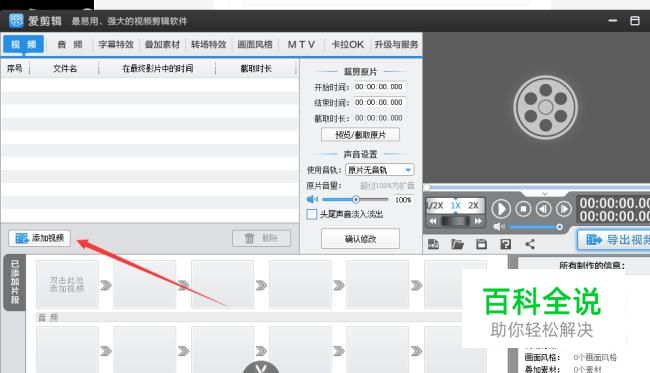This screenshot has height=373, width=650.
Task: Step to previous frame button
Action: (x=543, y=209)
